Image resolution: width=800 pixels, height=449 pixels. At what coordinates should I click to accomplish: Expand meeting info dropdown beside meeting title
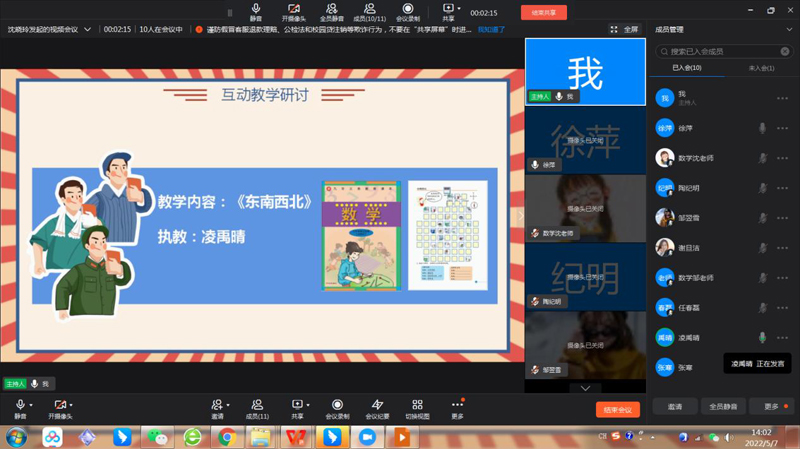(87, 30)
